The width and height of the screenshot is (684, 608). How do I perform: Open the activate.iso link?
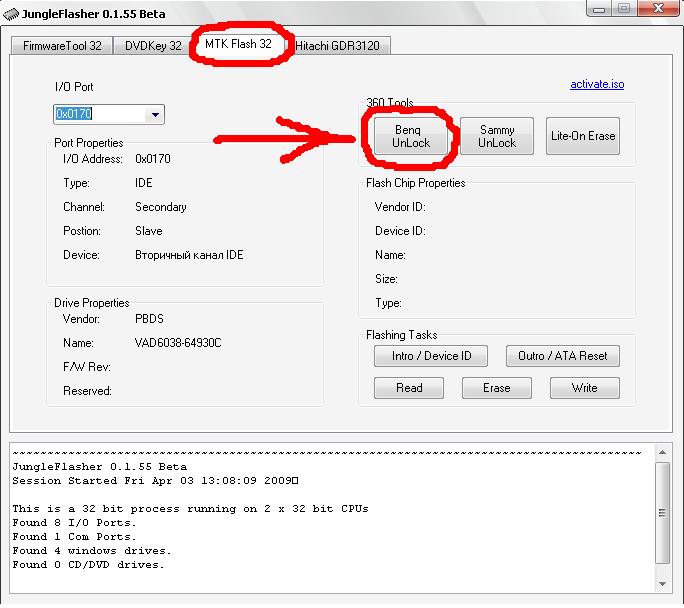pos(597,84)
